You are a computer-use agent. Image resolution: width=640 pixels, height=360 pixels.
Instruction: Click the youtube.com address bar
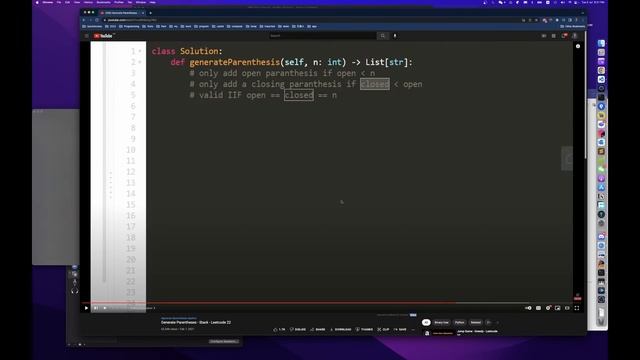point(310,20)
